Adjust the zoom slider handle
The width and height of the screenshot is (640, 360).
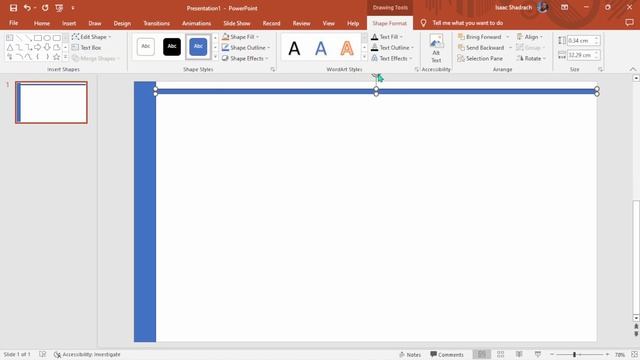574,354
